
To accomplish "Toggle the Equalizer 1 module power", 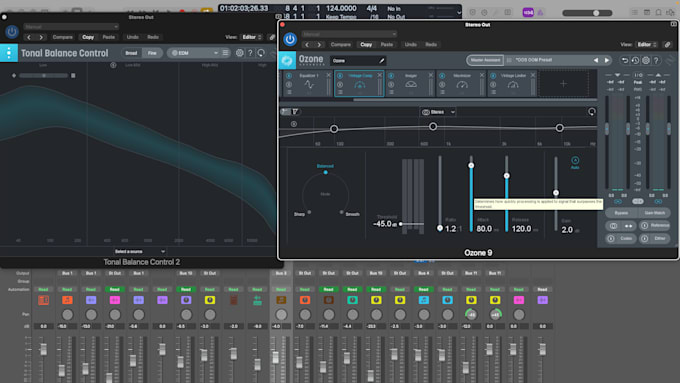I will (x=289, y=76).
